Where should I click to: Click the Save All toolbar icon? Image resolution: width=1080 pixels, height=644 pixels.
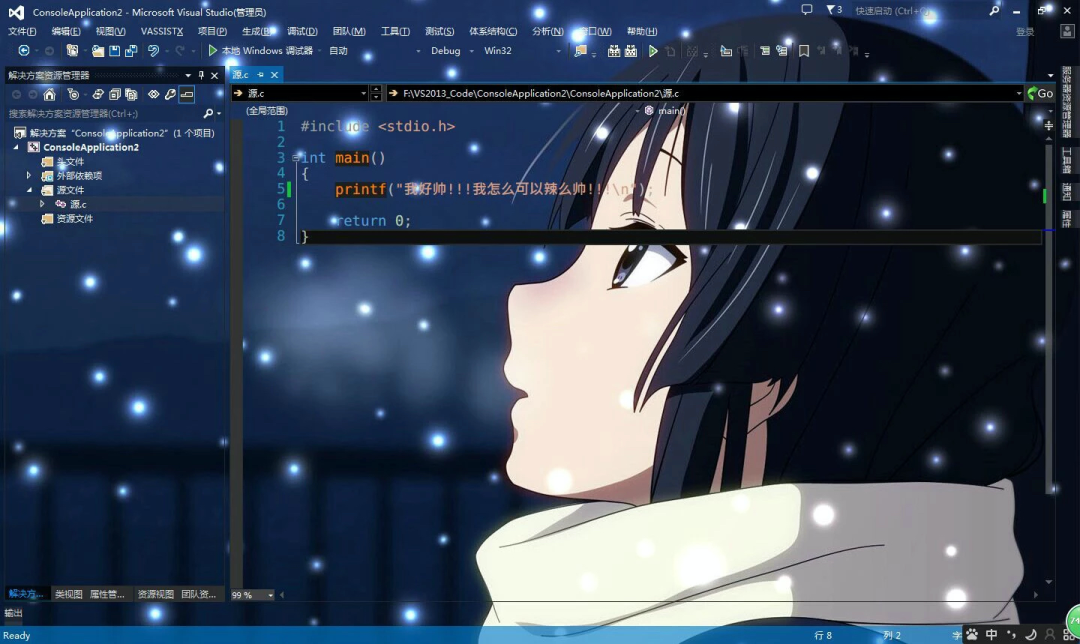[131, 51]
